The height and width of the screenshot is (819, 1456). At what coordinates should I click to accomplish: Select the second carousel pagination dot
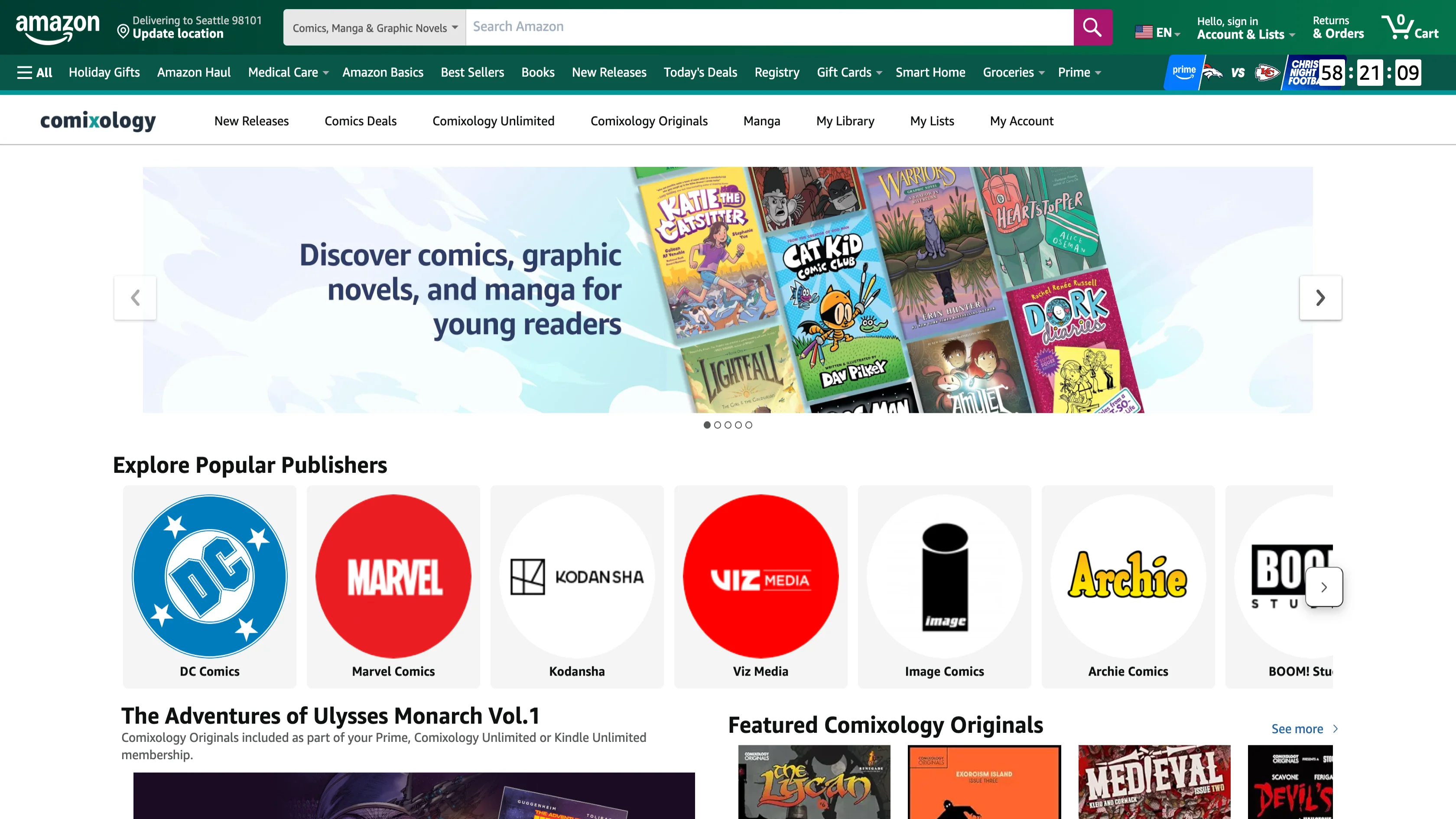click(x=717, y=425)
